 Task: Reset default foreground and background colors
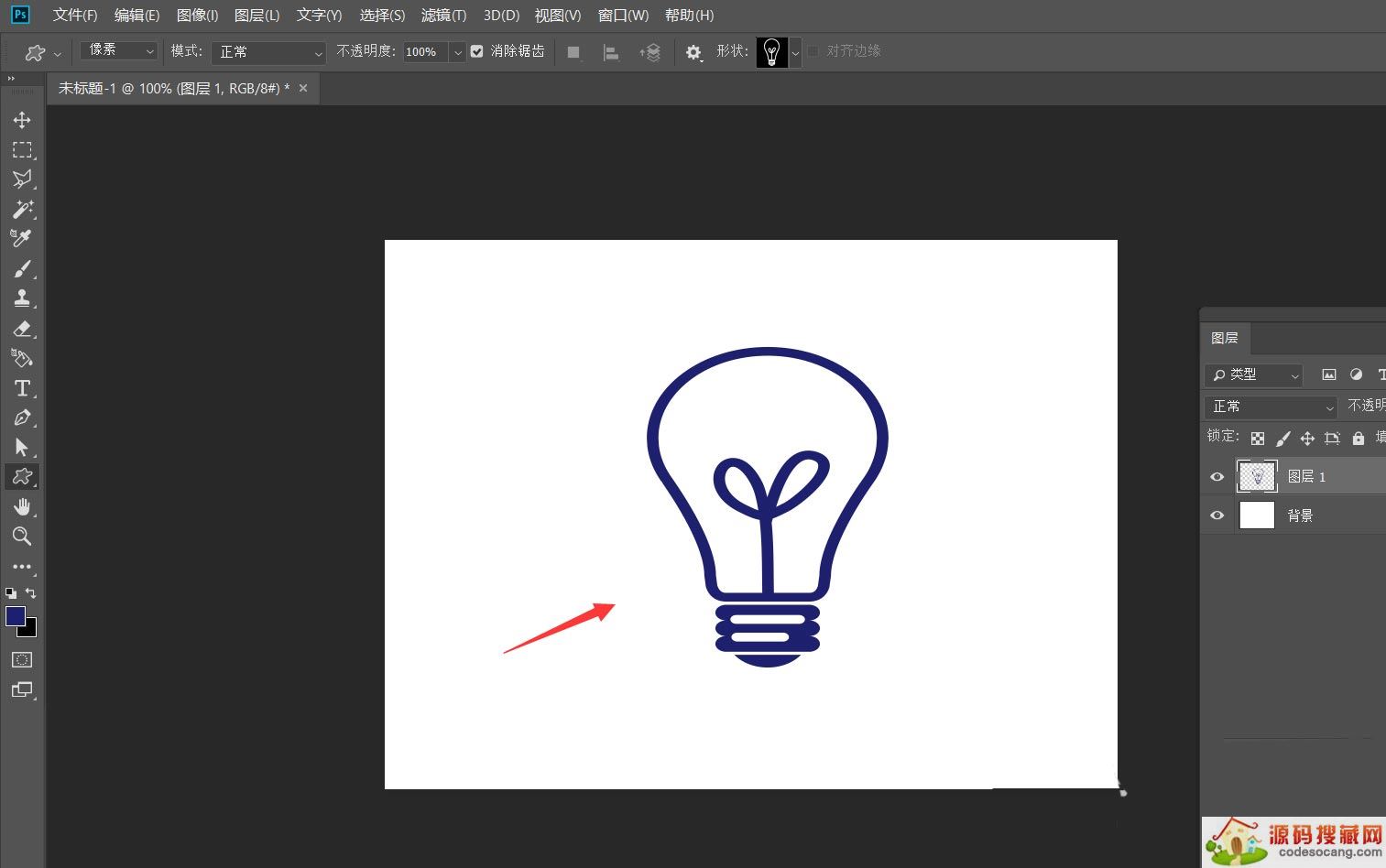[11, 593]
